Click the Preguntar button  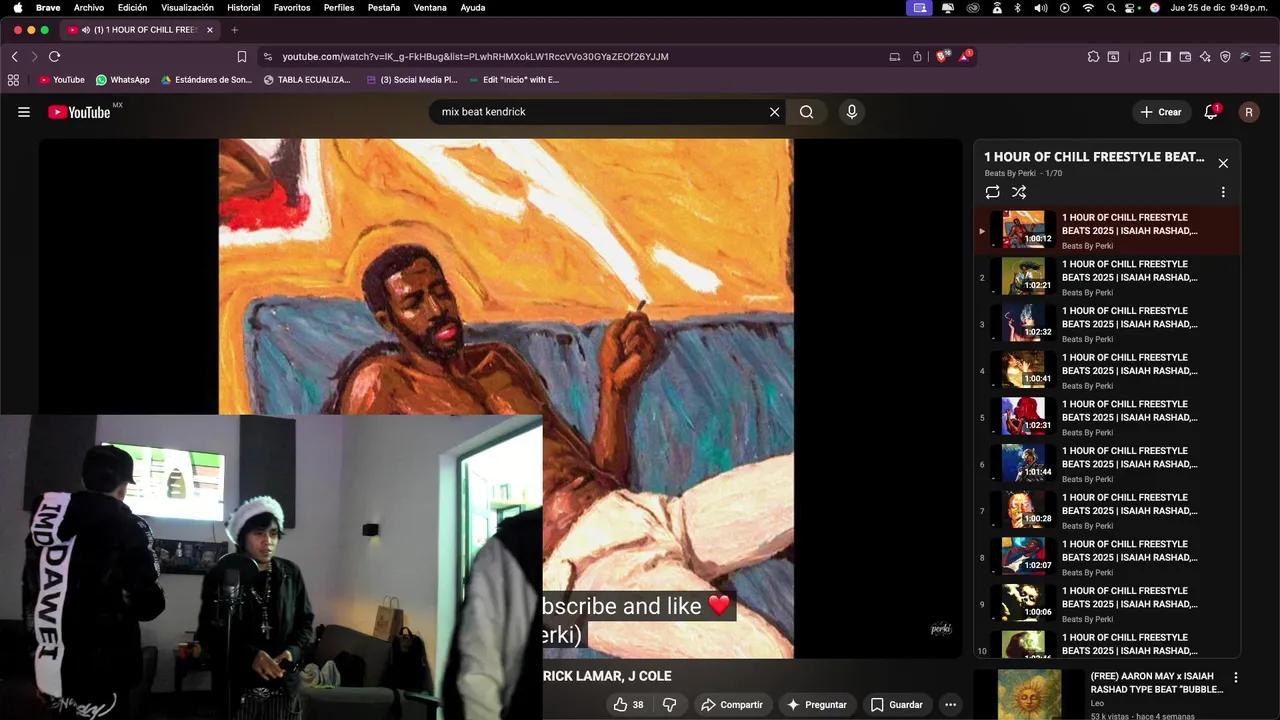[x=817, y=705]
